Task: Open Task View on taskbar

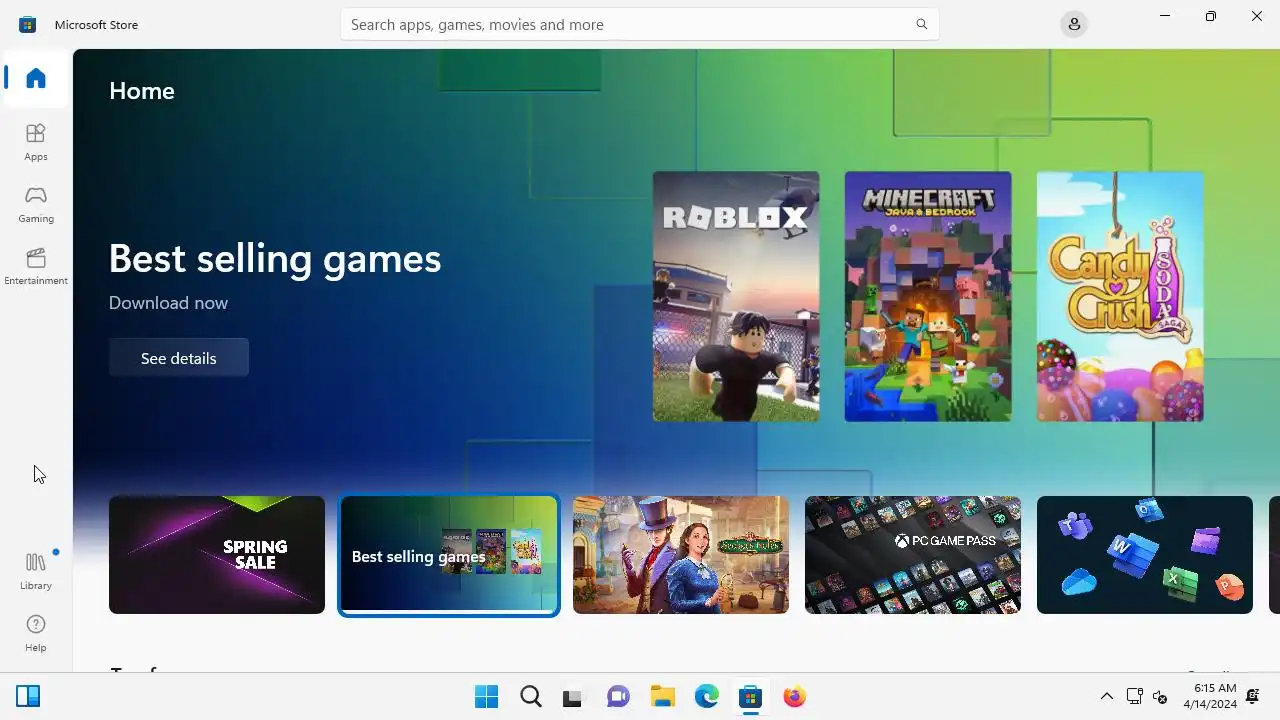Action: click(x=572, y=697)
